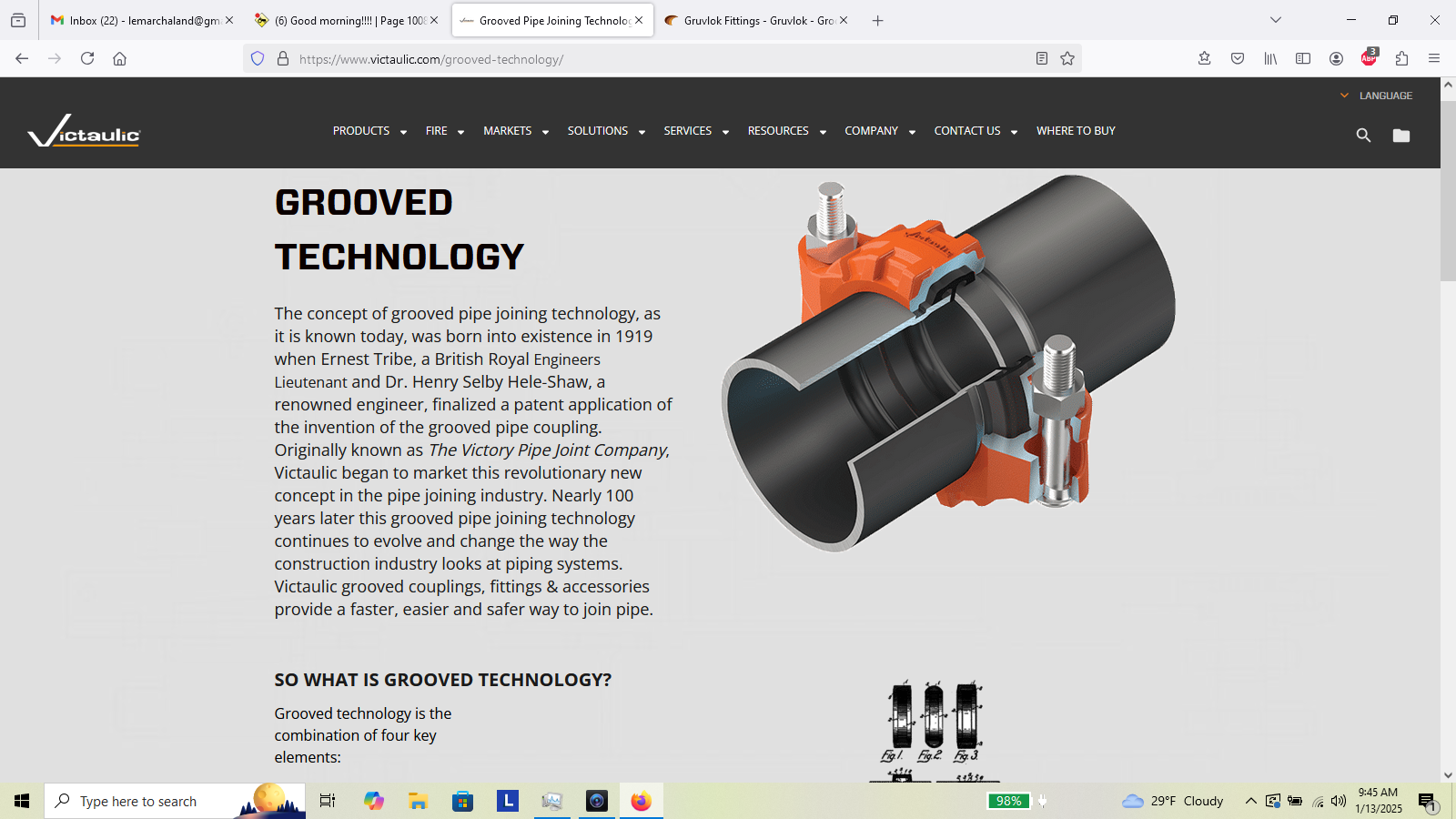1456x819 pixels.
Task: Toggle reader view icon
Action: 1042,58
